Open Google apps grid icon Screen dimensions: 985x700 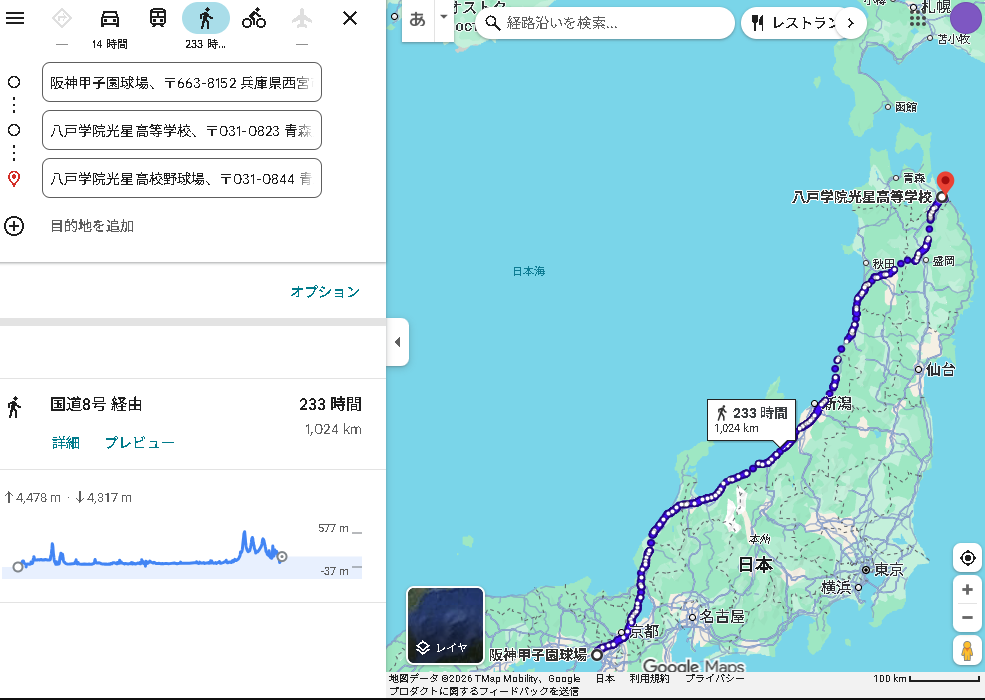tap(918, 18)
